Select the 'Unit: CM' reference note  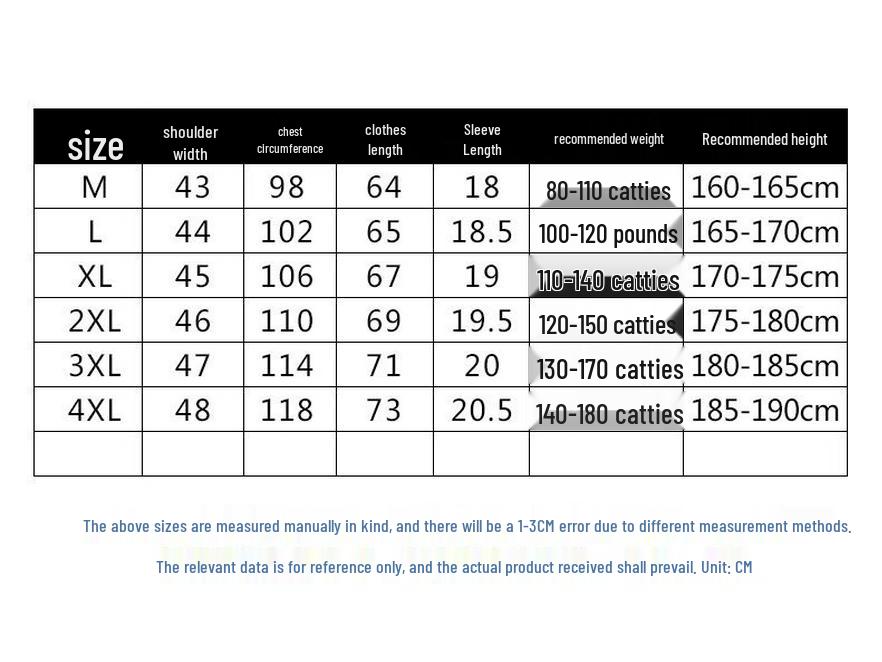point(726,567)
